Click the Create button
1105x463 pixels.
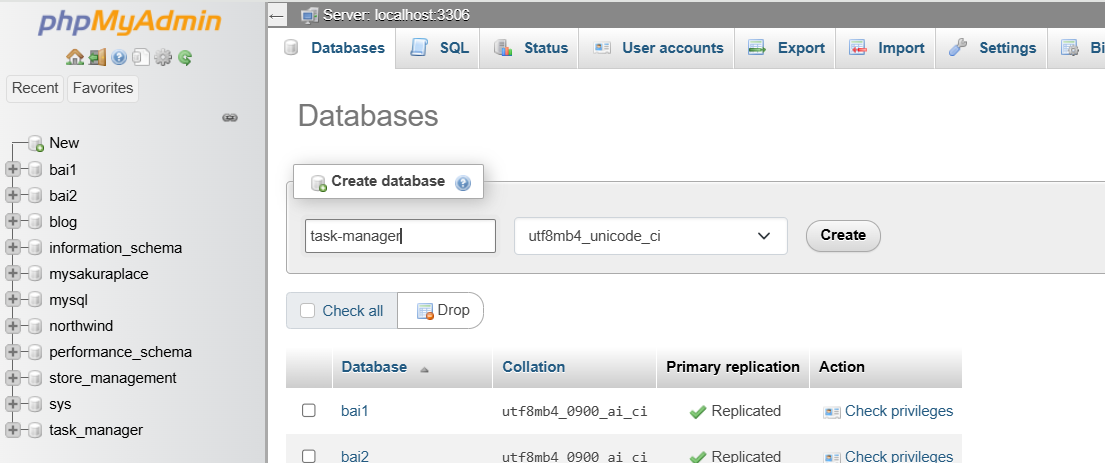pyautogui.click(x=843, y=236)
